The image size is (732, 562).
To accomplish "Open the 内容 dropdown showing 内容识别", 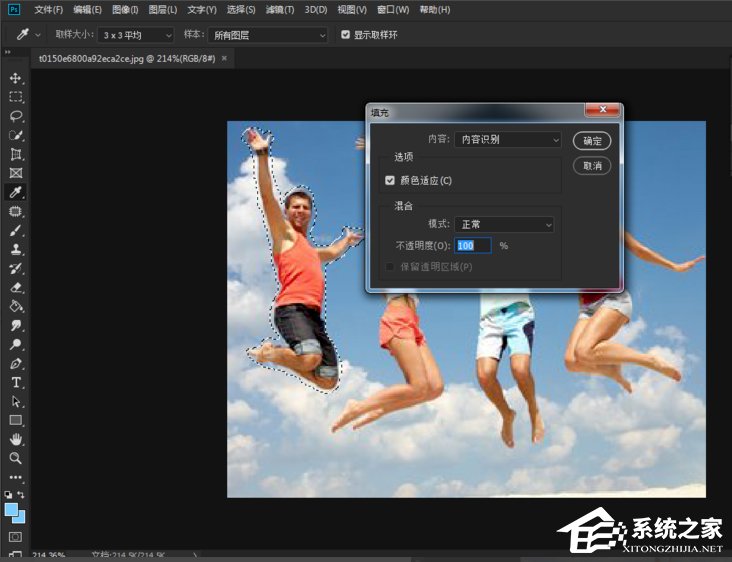I will point(508,140).
